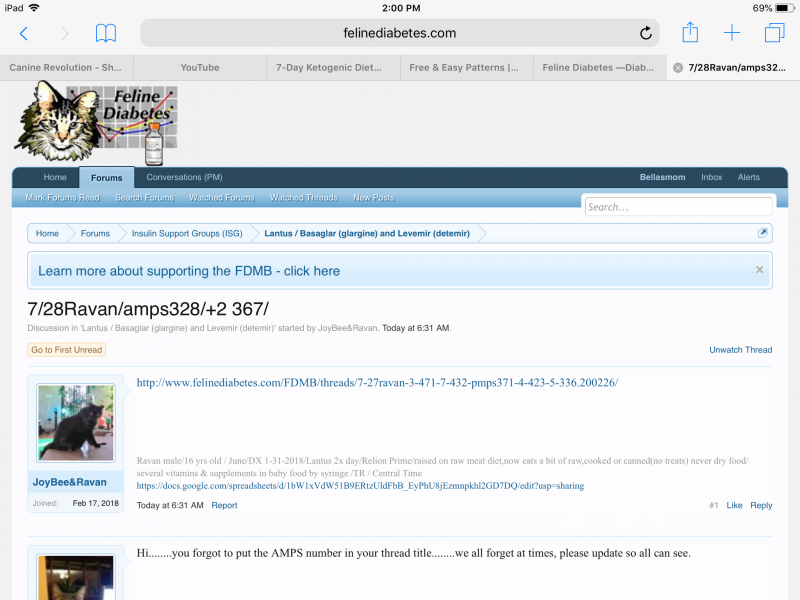Like the first post

point(734,505)
